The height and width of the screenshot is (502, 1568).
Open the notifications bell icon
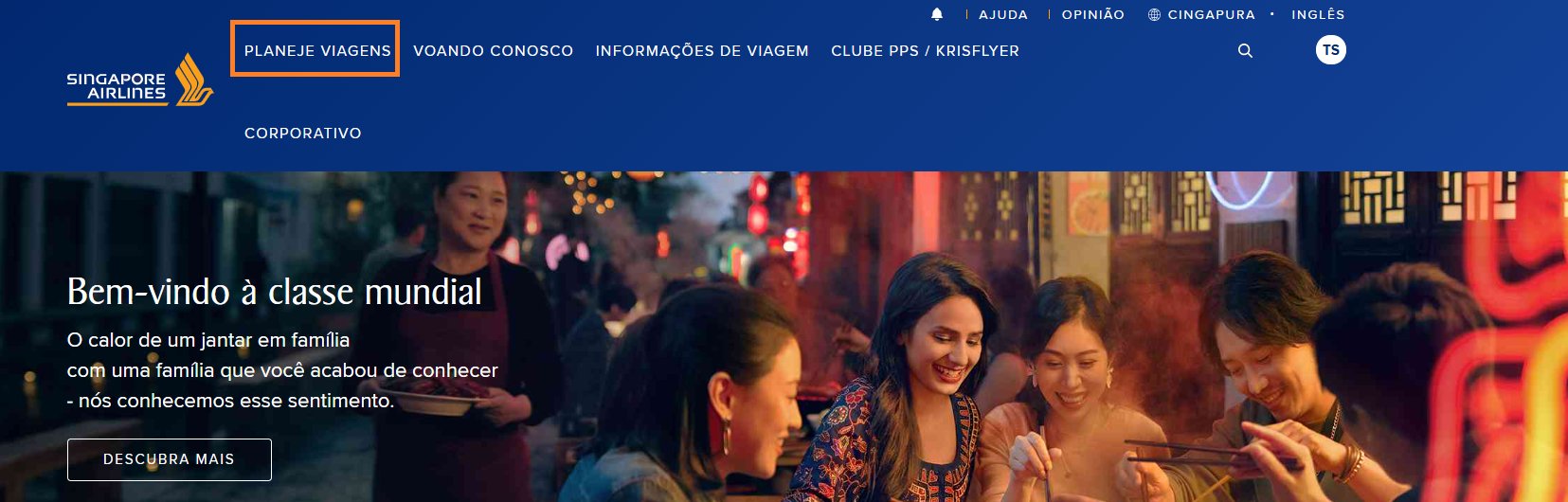[937, 14]
